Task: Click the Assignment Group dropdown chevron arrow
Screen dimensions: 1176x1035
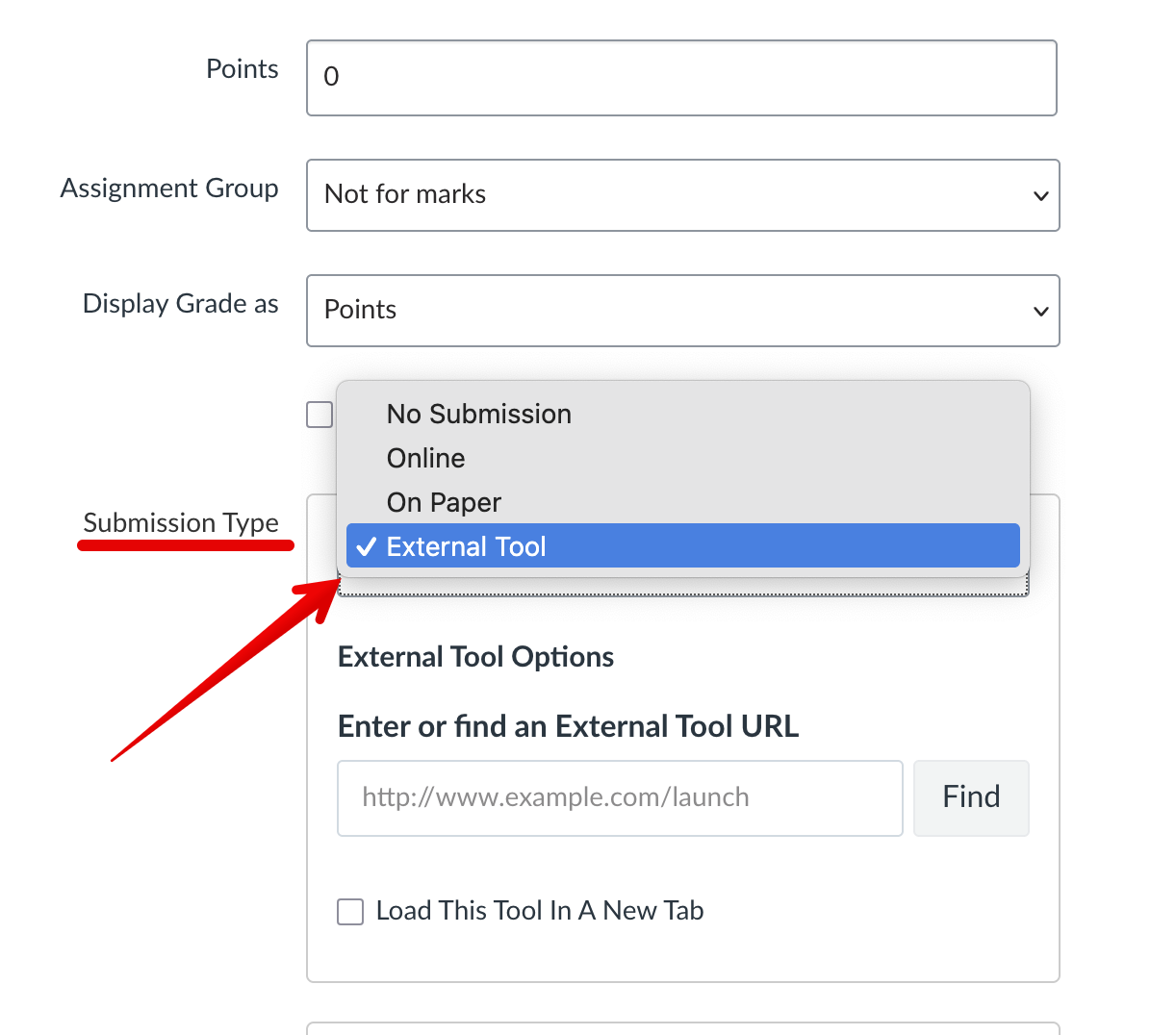Action: coord(1040,196)
